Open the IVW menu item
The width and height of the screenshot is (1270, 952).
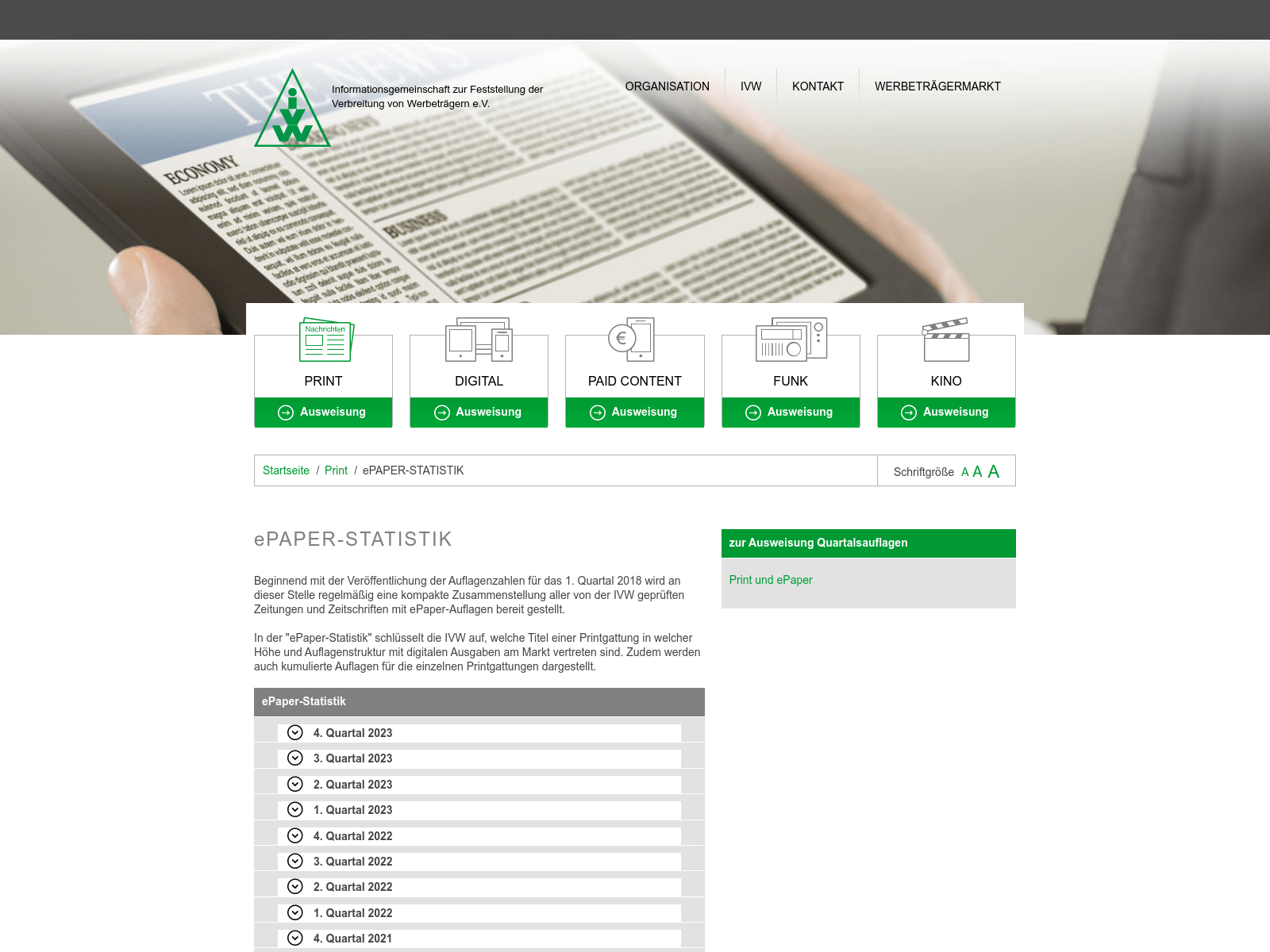(751, 86)
